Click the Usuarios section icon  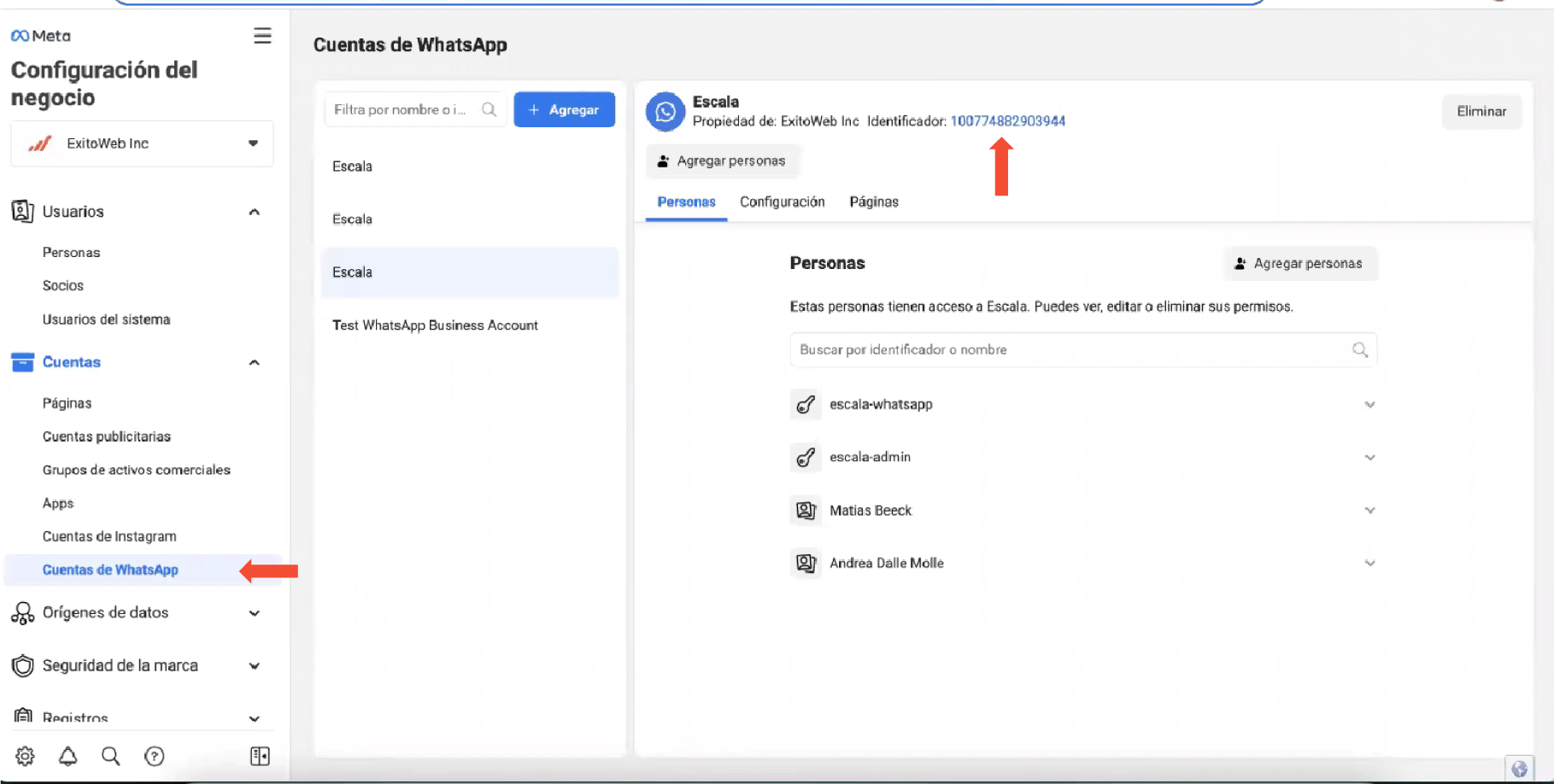coord(22,211)
